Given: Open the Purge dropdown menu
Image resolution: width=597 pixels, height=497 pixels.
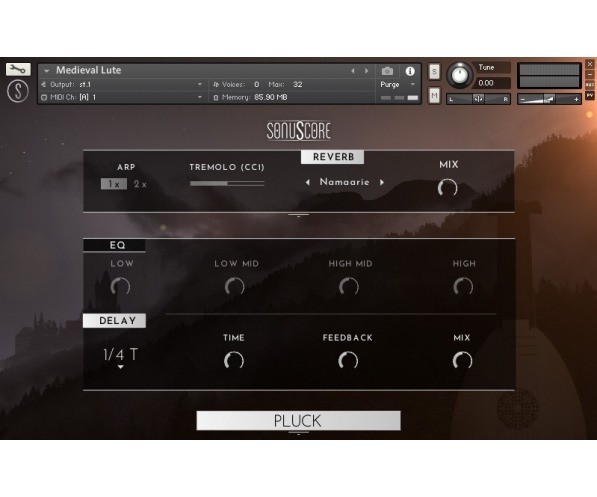Looking at the screenshot, I should 397,85.
